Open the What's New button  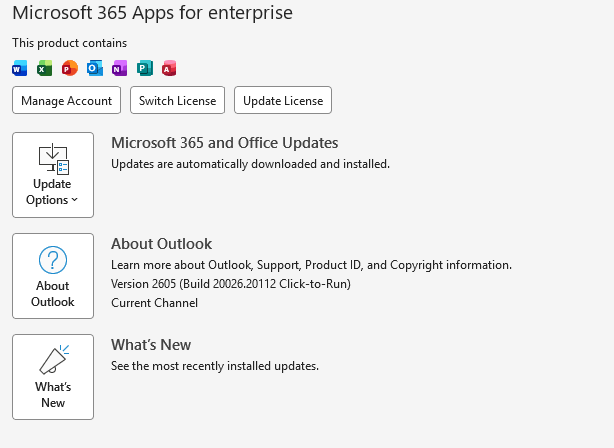pos(53,377)
